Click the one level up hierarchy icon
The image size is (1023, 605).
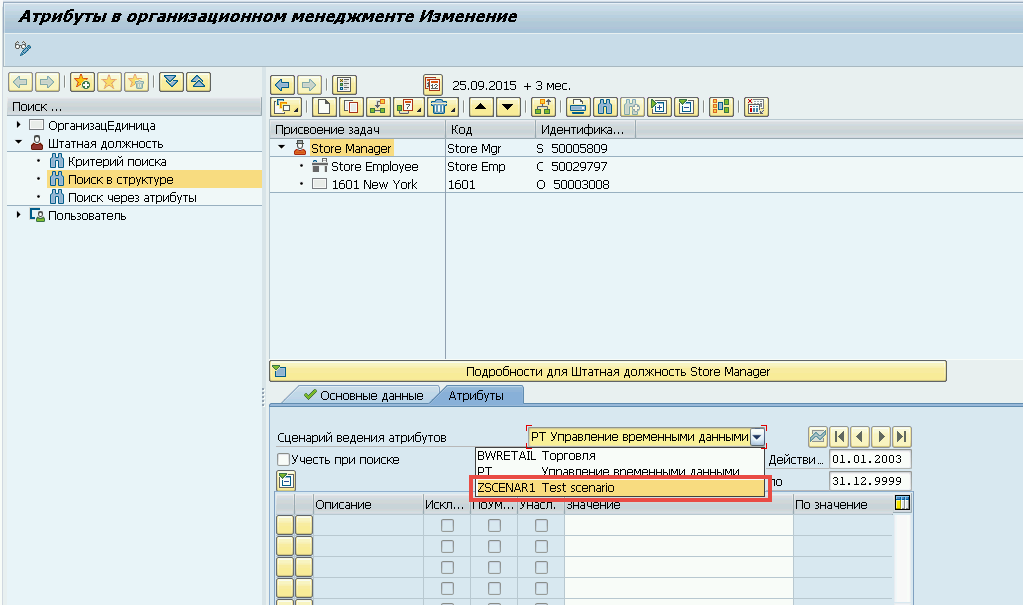[543, 106]
